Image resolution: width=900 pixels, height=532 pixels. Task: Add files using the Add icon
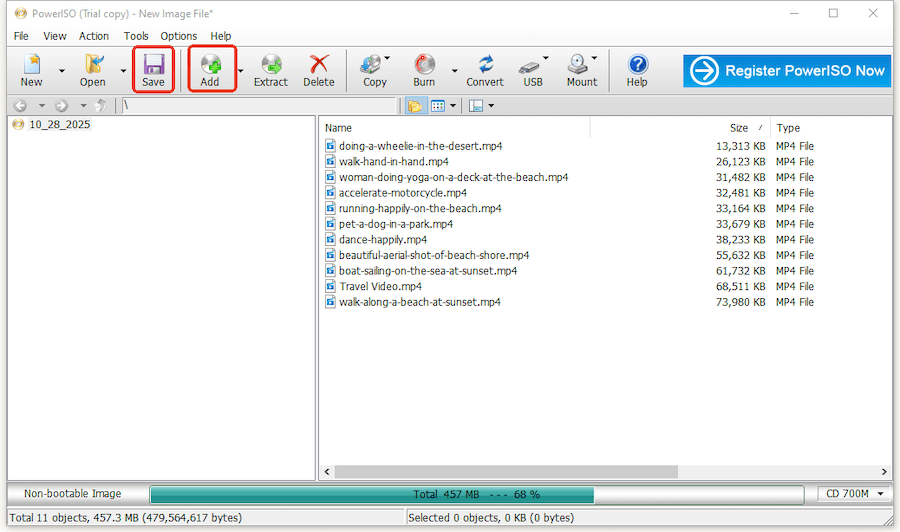(x=211, y=64)
